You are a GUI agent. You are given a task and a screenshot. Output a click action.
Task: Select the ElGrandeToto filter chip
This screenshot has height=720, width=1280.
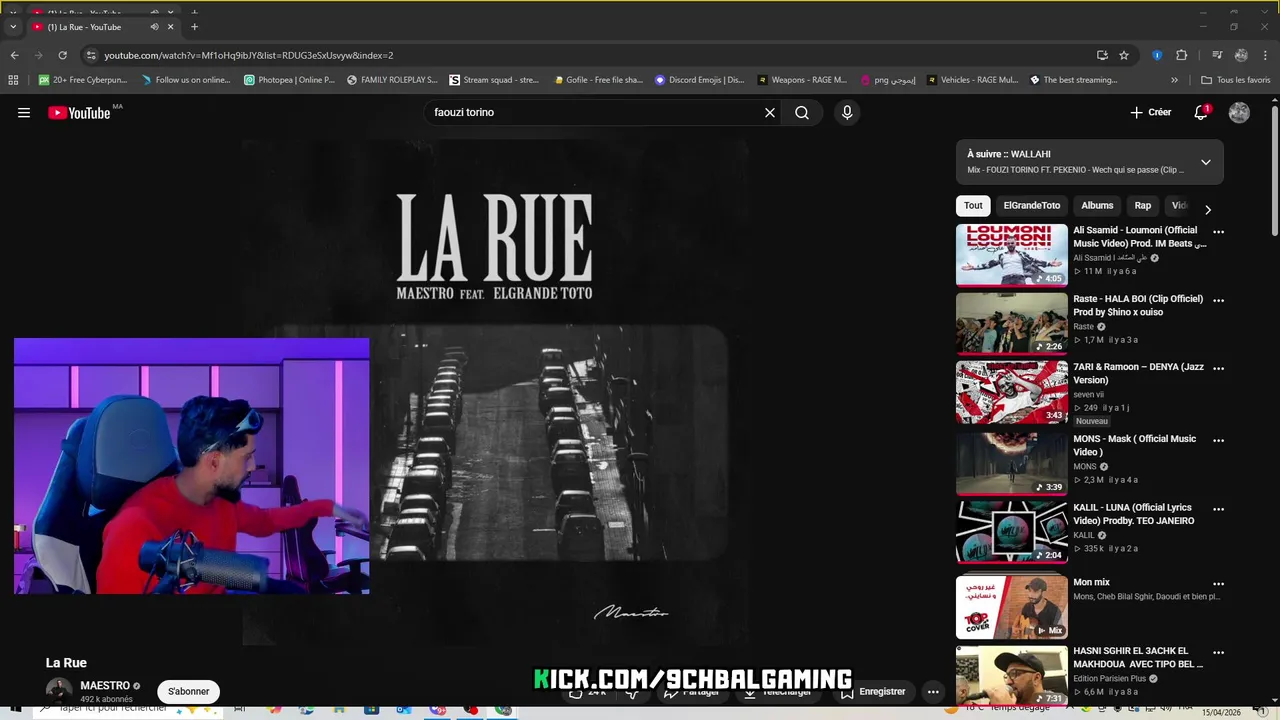(x=1031, y=206)
